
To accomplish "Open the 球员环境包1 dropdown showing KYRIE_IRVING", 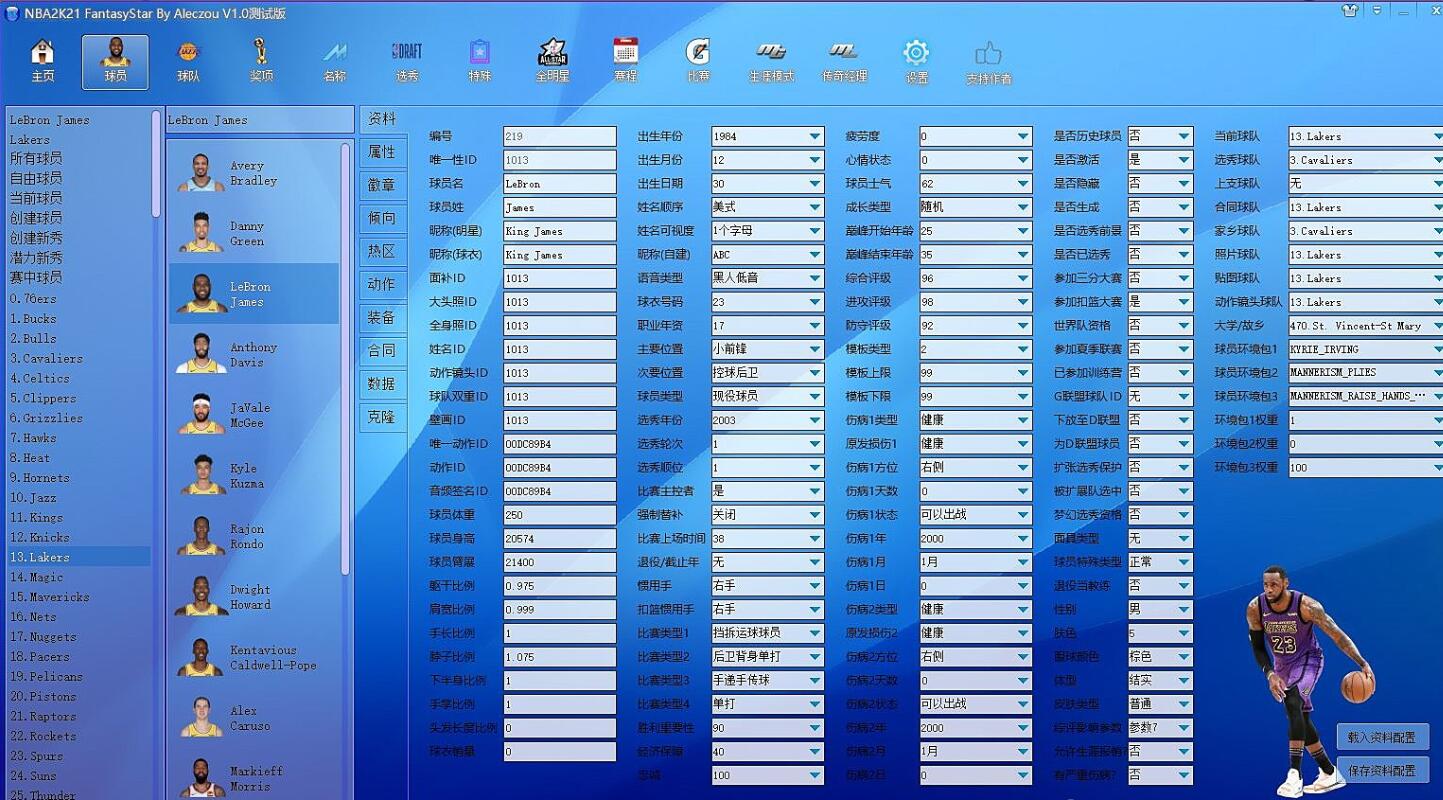I will [x=1365, y=349].
